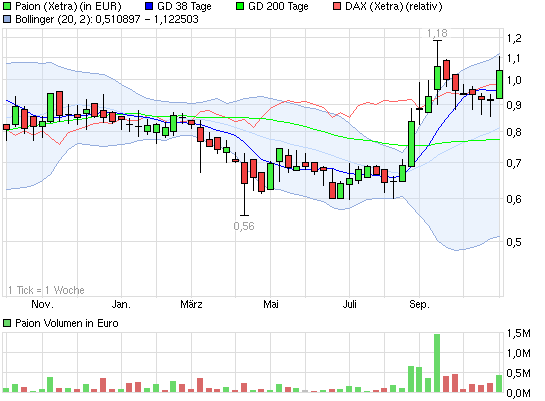Click the 0,7 price axis value
Screen dimensions: 545x401
point(514,163)
